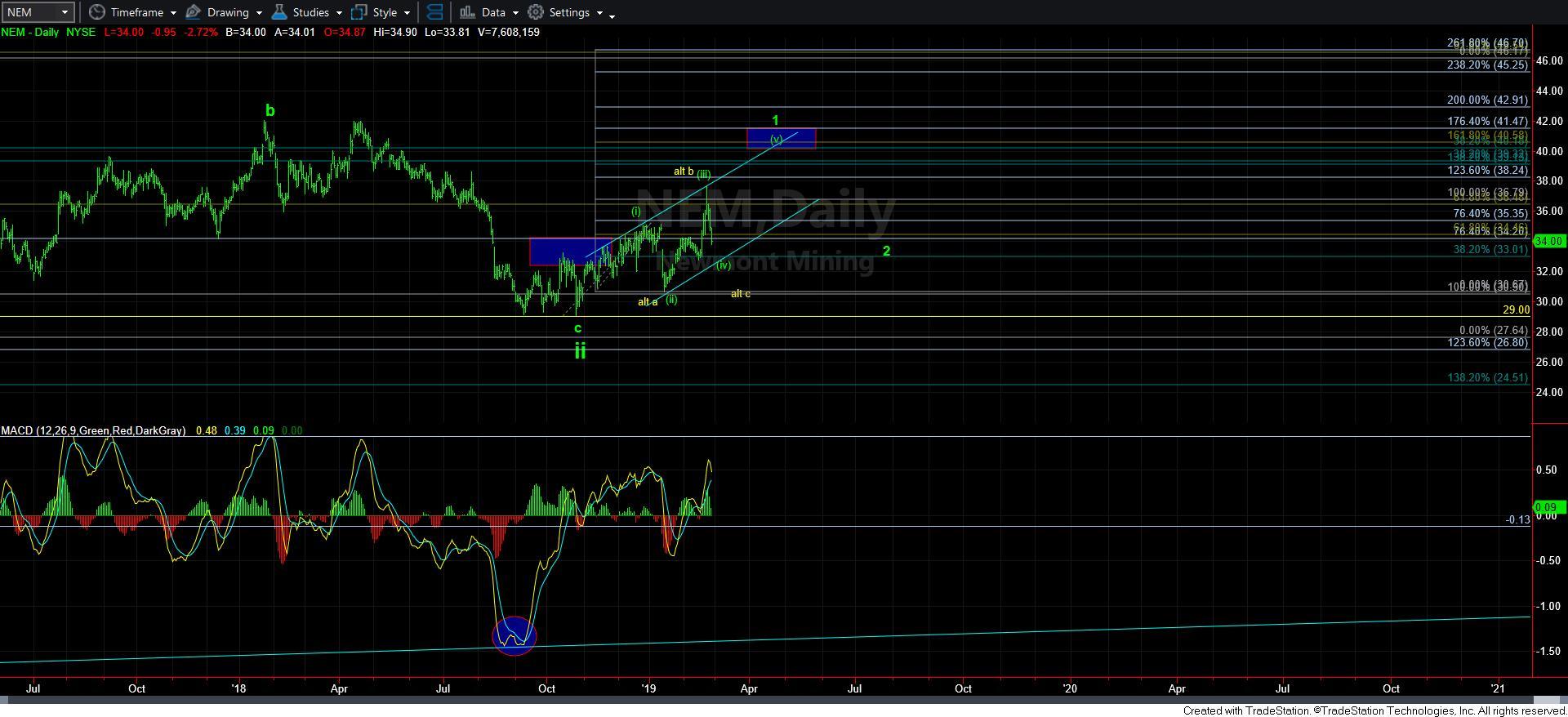
Task: Click the yellow 'alt a' label
Action: pos(648,302)
